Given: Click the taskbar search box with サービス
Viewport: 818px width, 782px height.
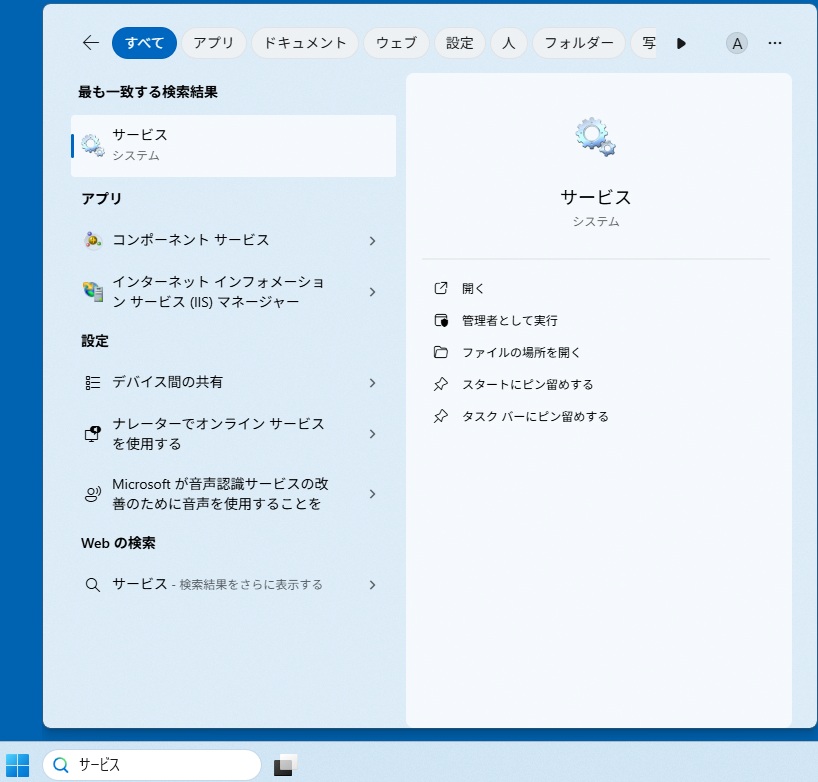Looking at the screenshot, I should (x=151, y=765).
